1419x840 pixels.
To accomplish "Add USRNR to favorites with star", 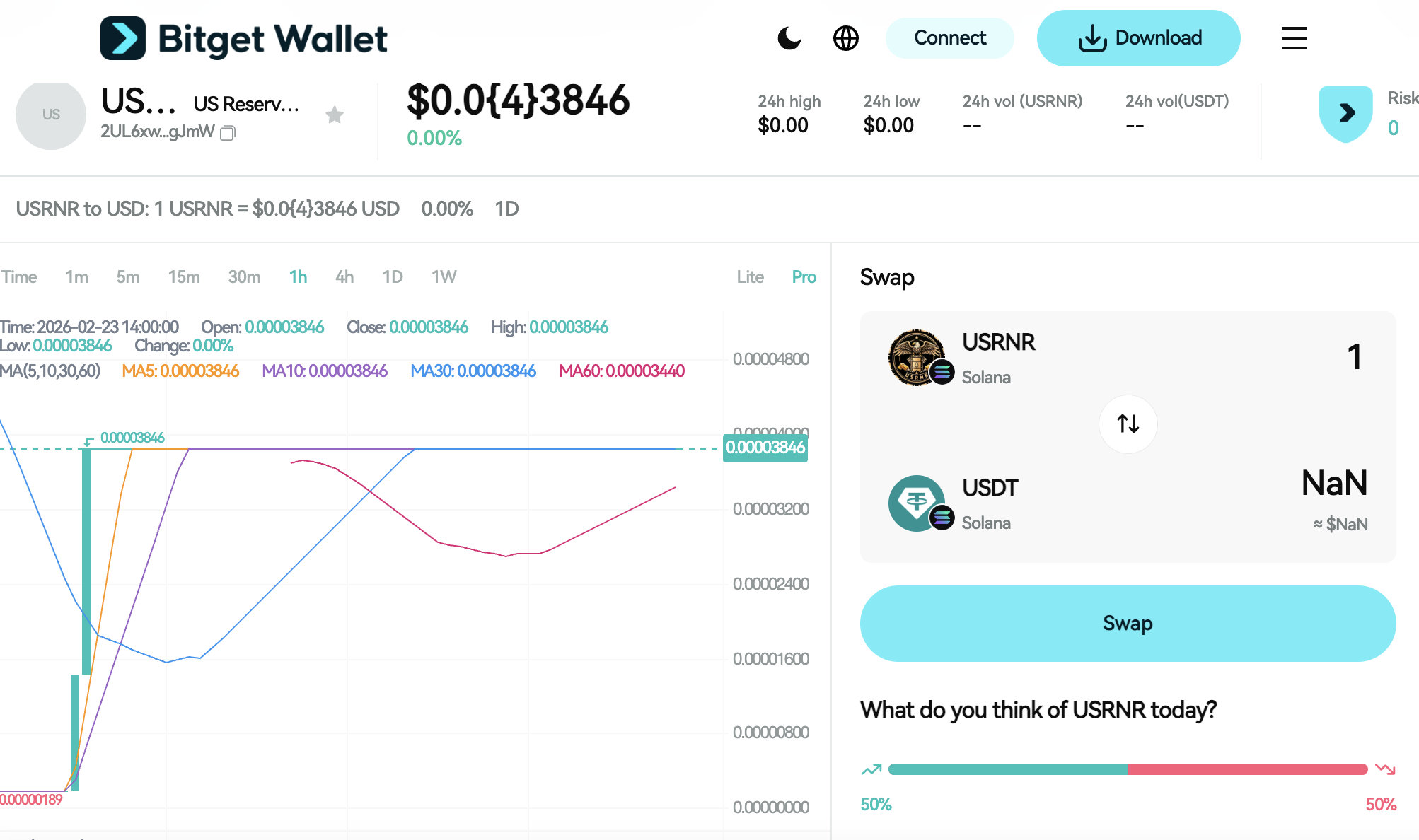I will [335, 115].
